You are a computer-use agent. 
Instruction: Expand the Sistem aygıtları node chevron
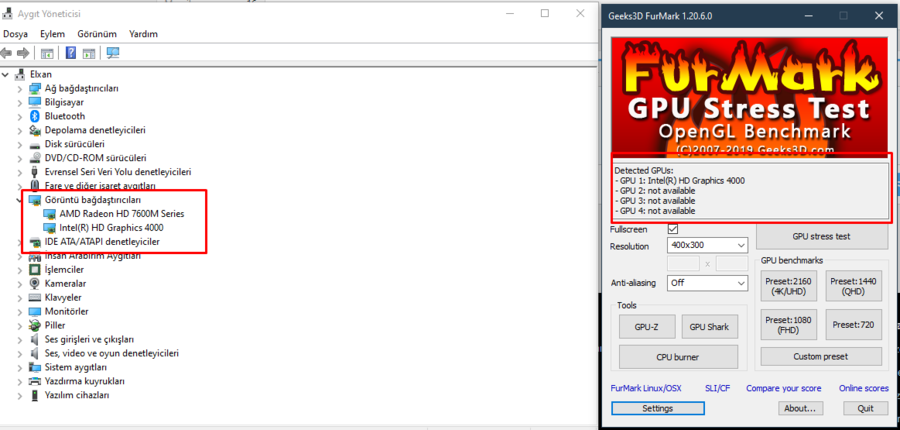(20, 367)
